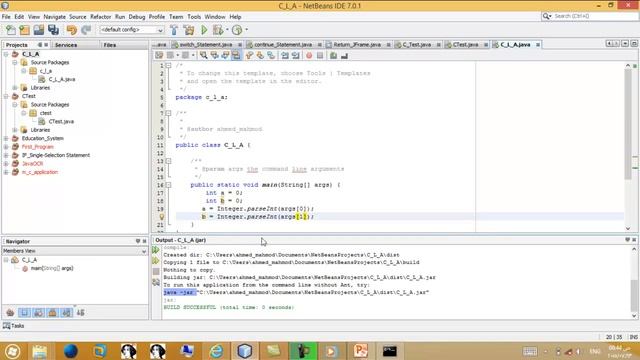640x360 pixels.
Task: Open the Refactor menu
Action: pos(100,17)
